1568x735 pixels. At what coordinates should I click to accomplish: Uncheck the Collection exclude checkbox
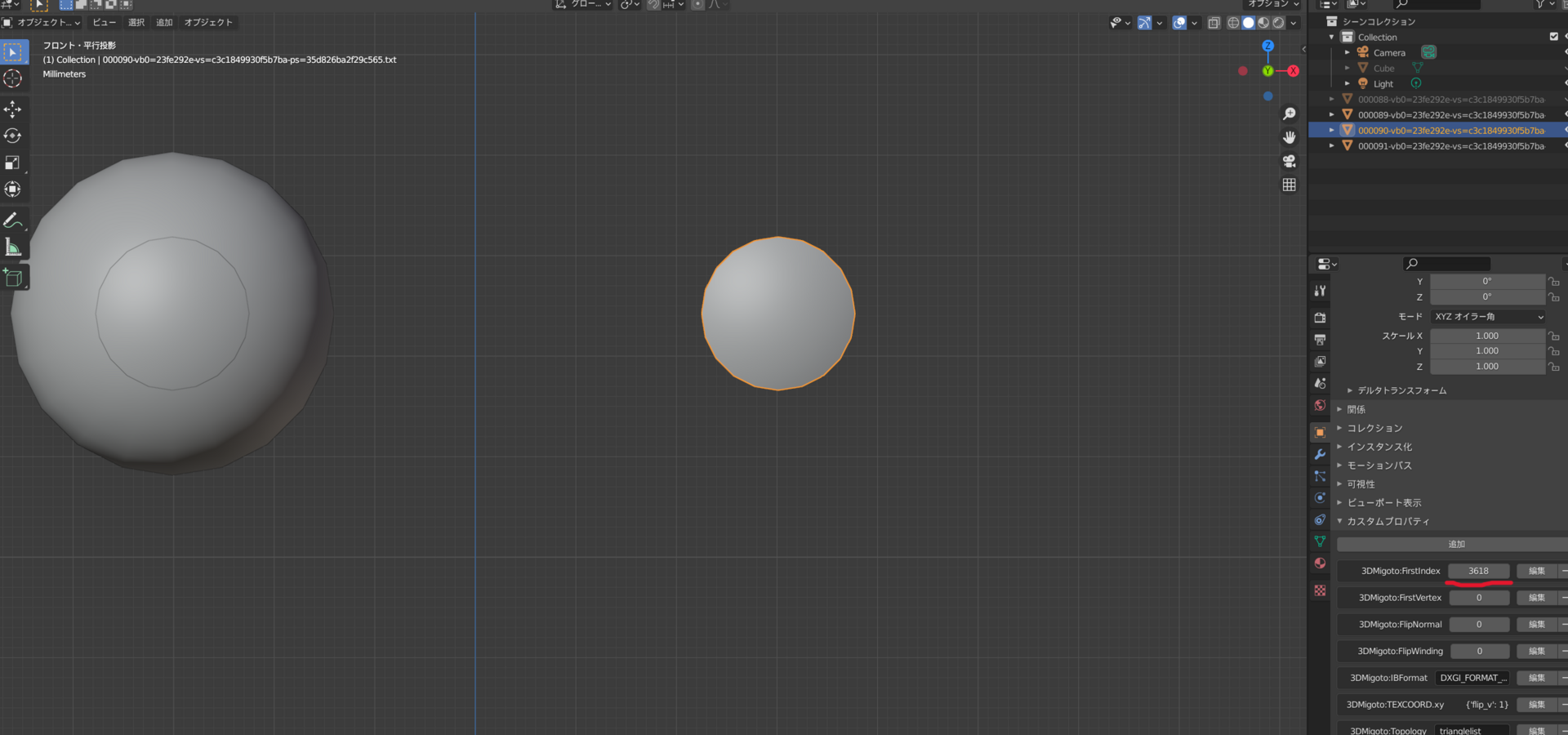(1554, 37)
